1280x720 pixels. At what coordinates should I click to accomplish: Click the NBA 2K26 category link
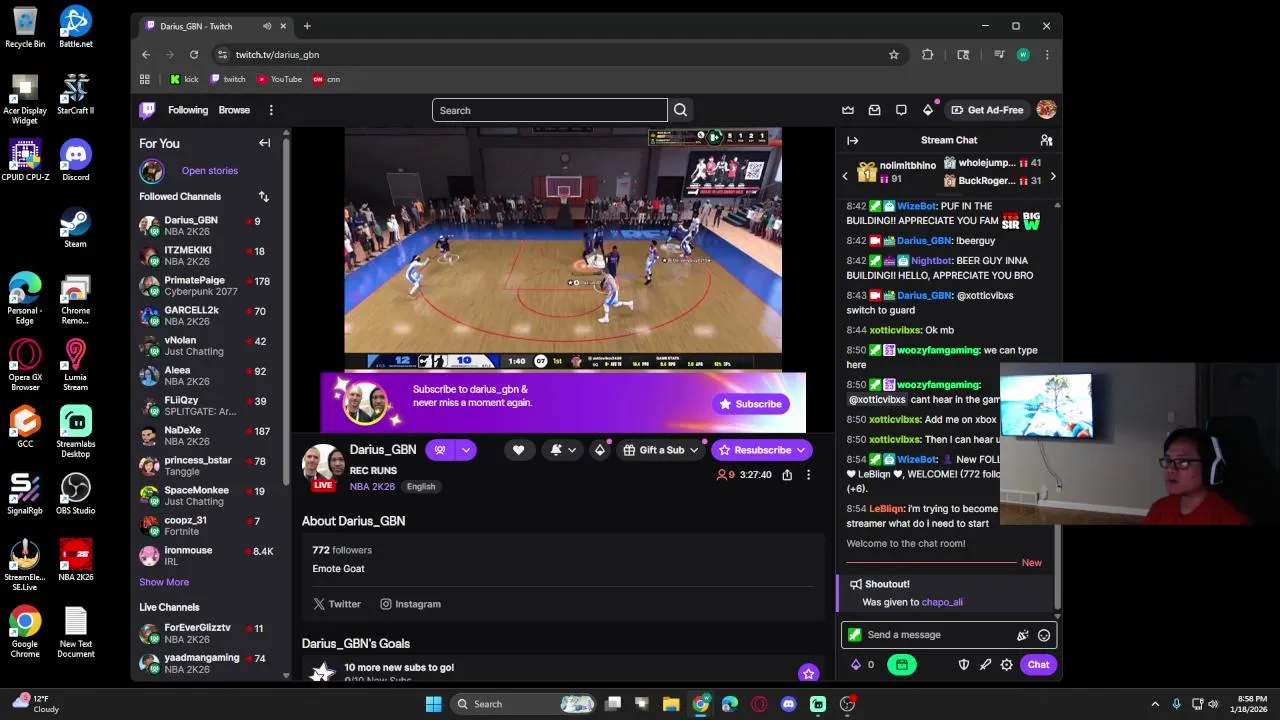pos(372,487)
